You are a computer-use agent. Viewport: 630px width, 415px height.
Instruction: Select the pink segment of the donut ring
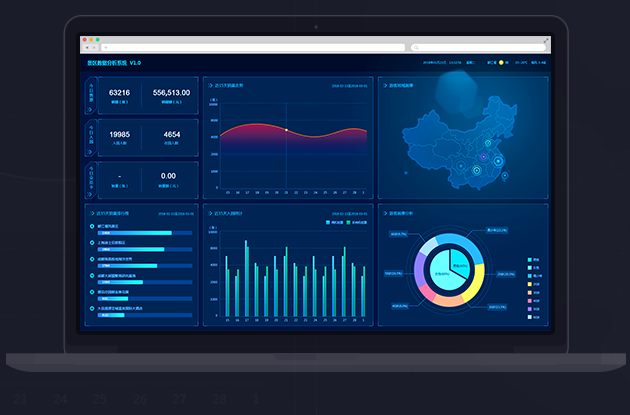(428, 292)
